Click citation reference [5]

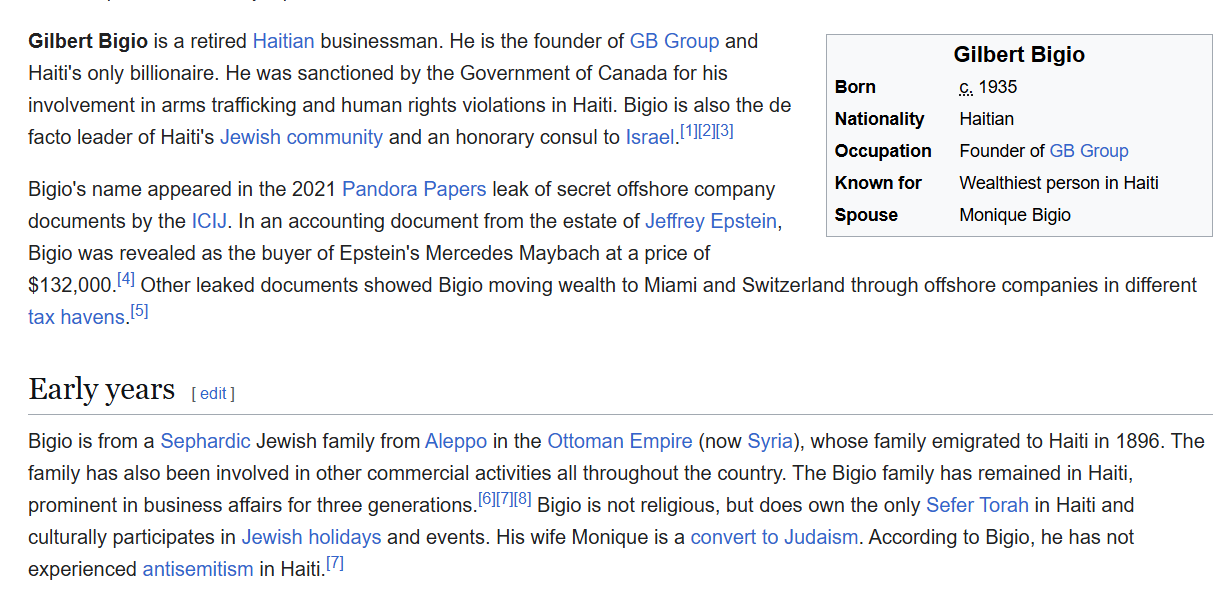point(139,311)
